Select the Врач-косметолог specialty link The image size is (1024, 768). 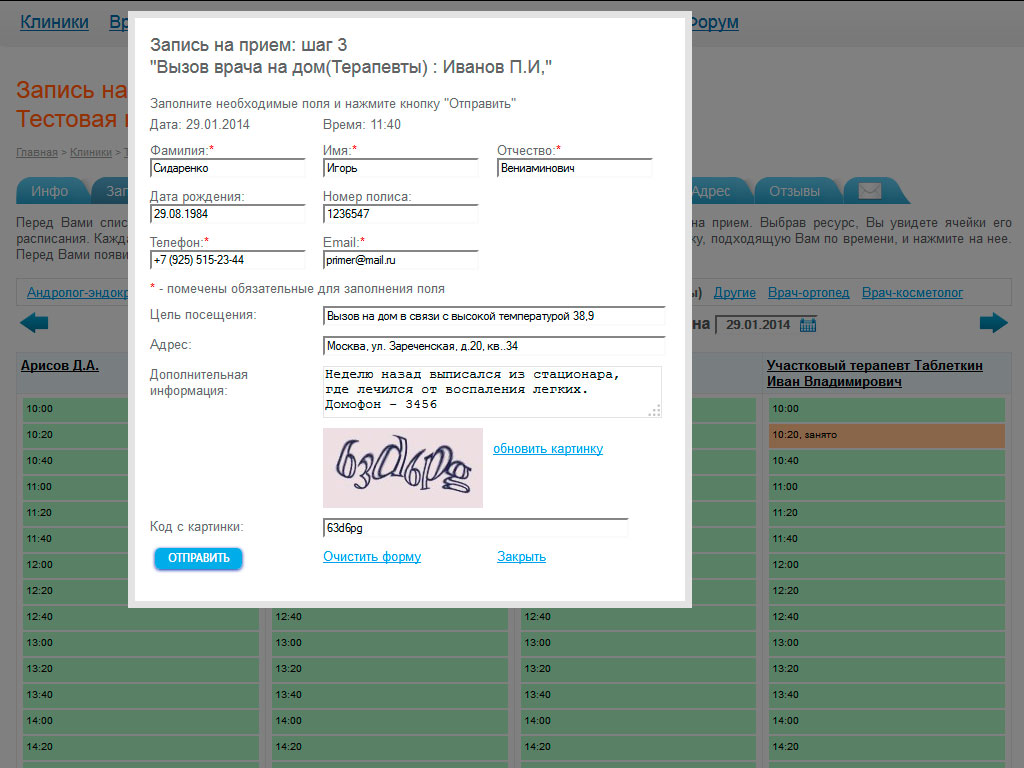(x=912, y=293)
